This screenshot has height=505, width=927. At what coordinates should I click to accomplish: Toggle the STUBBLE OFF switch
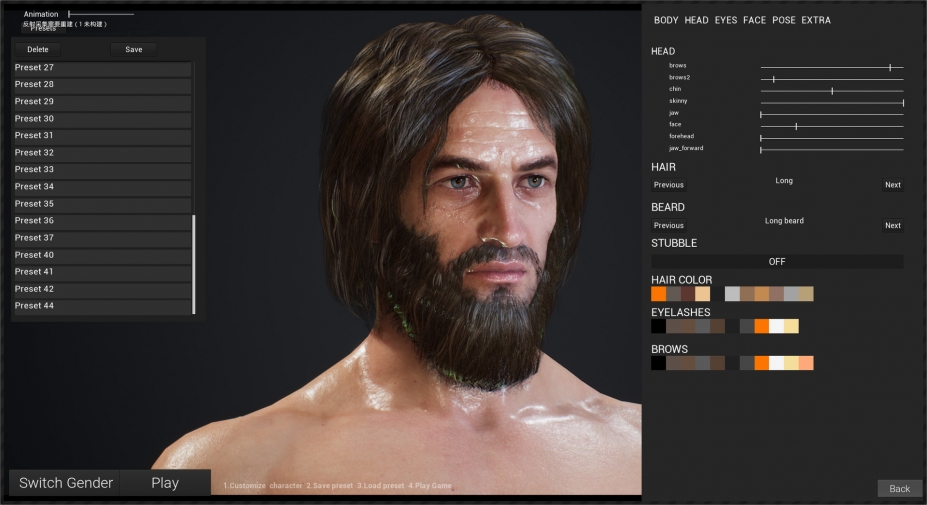pyautogui.click(x=777, y=261)
